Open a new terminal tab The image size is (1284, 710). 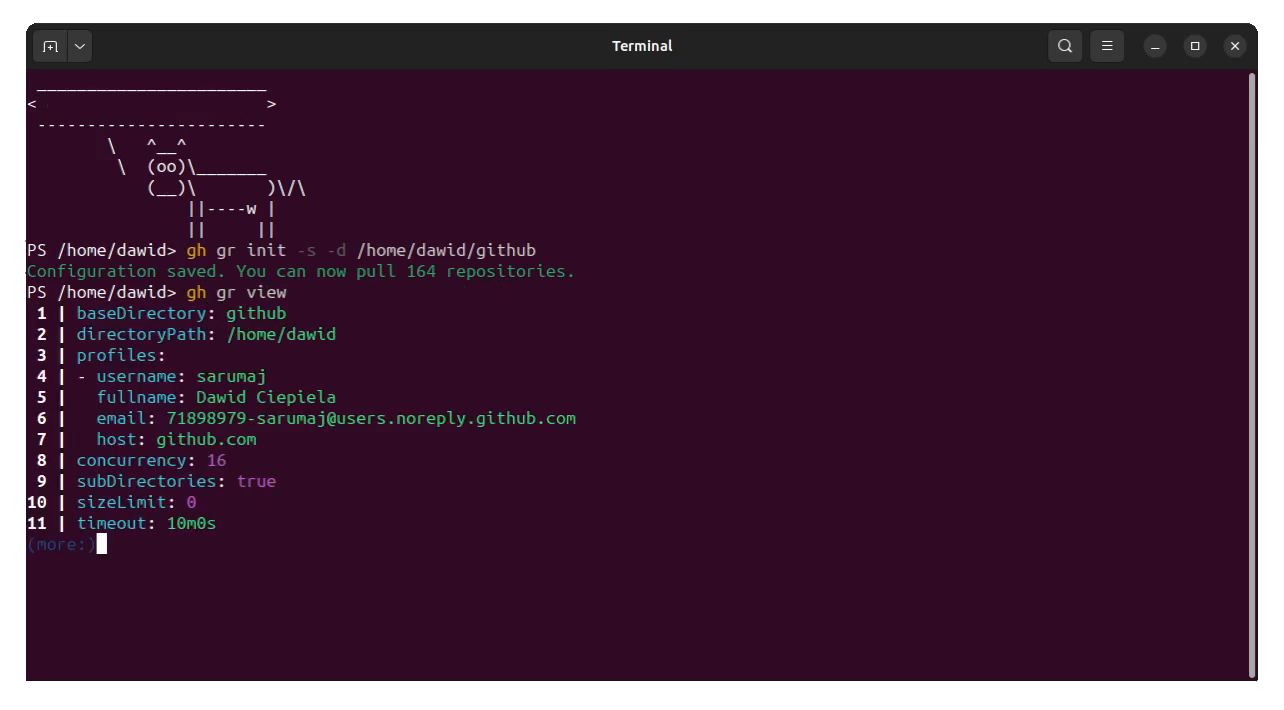[50, 46]
